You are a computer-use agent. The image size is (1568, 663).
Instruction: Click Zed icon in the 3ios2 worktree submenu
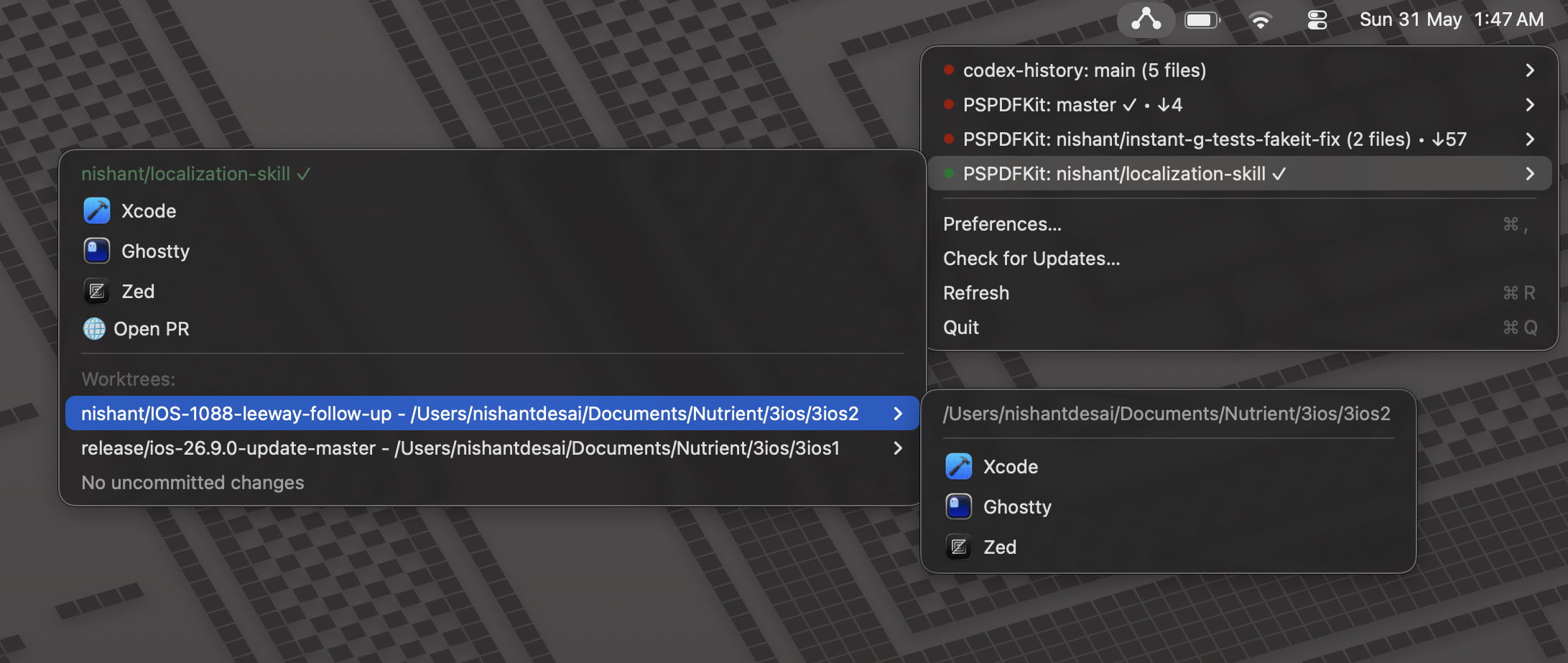(x=959, y=547)
